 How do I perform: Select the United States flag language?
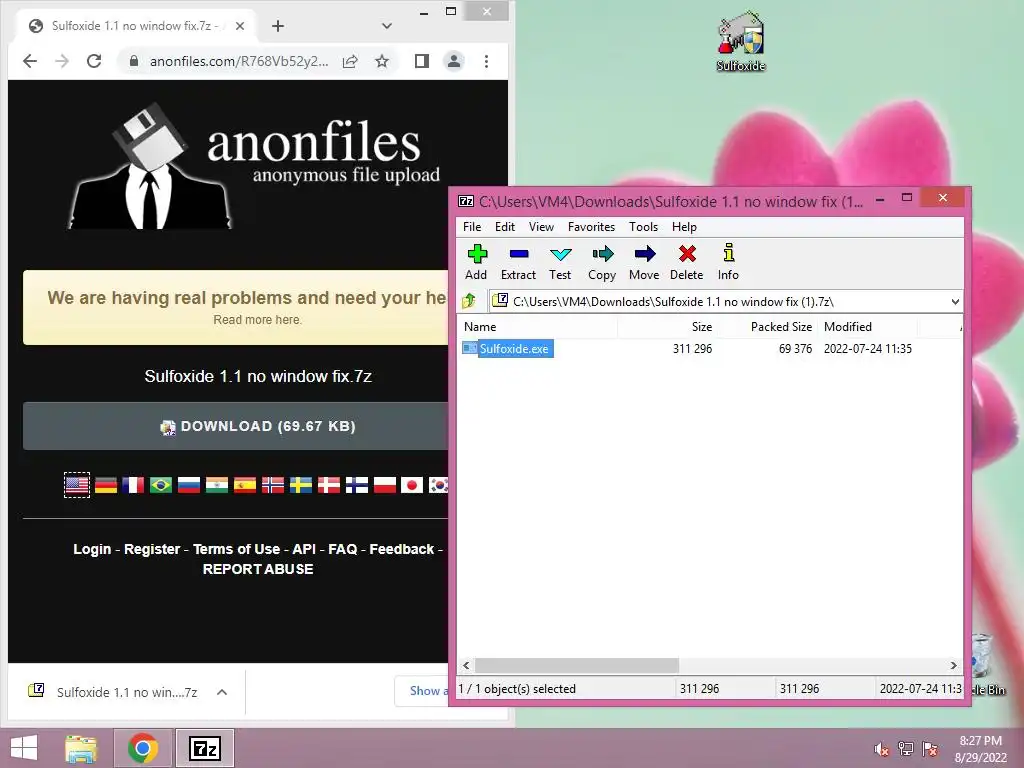(x=77, y=485)
